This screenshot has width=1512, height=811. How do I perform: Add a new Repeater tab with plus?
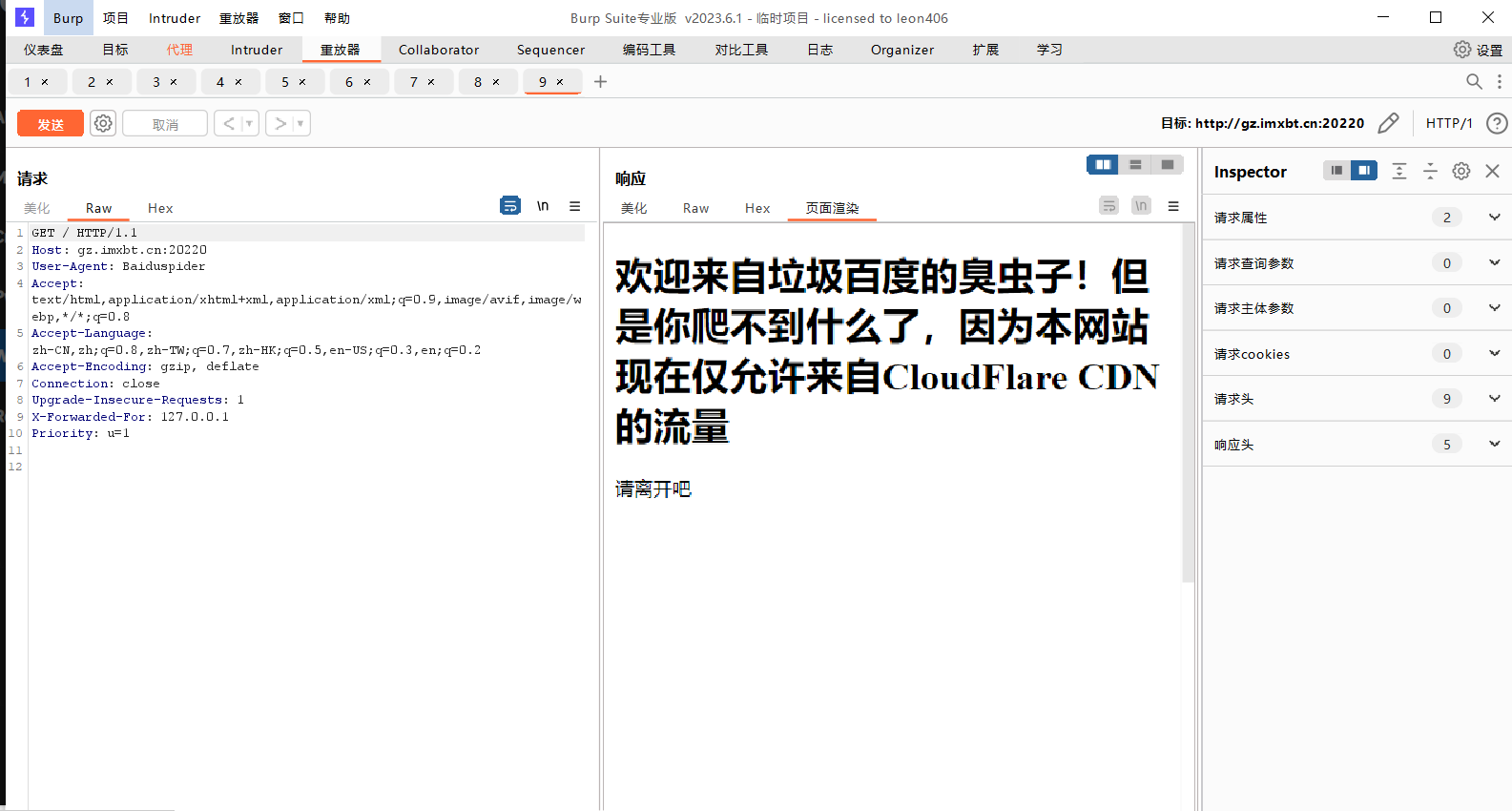tap(600, 82)
